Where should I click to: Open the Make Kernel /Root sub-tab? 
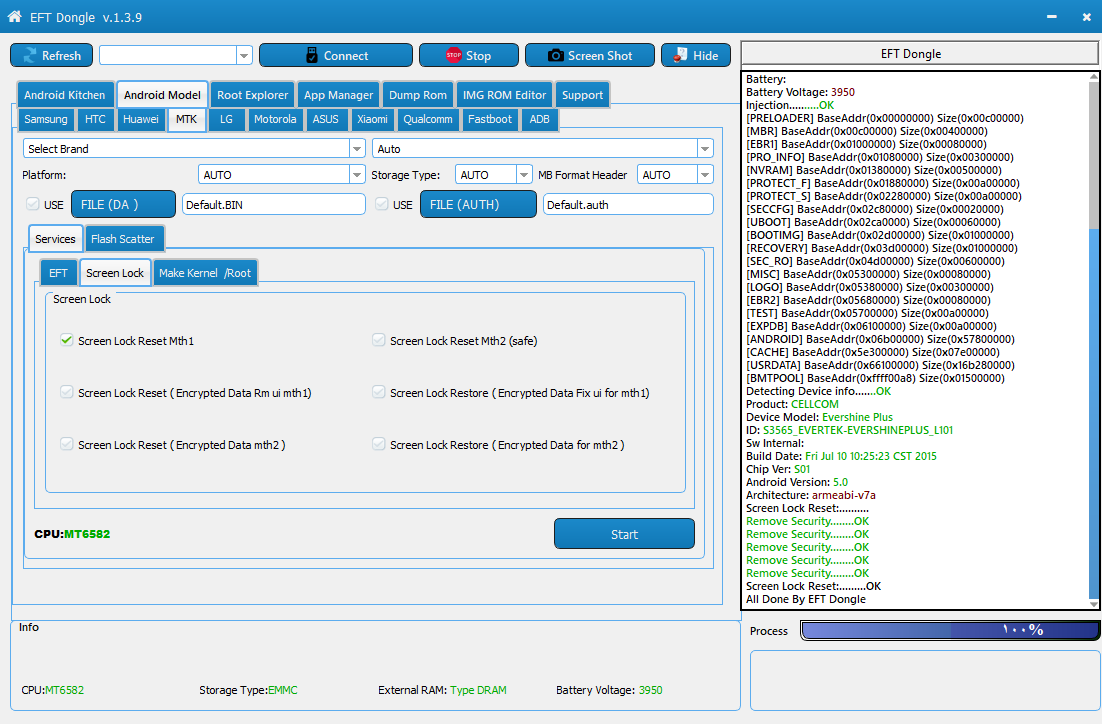pyautogui.click(x=205, y=273)
